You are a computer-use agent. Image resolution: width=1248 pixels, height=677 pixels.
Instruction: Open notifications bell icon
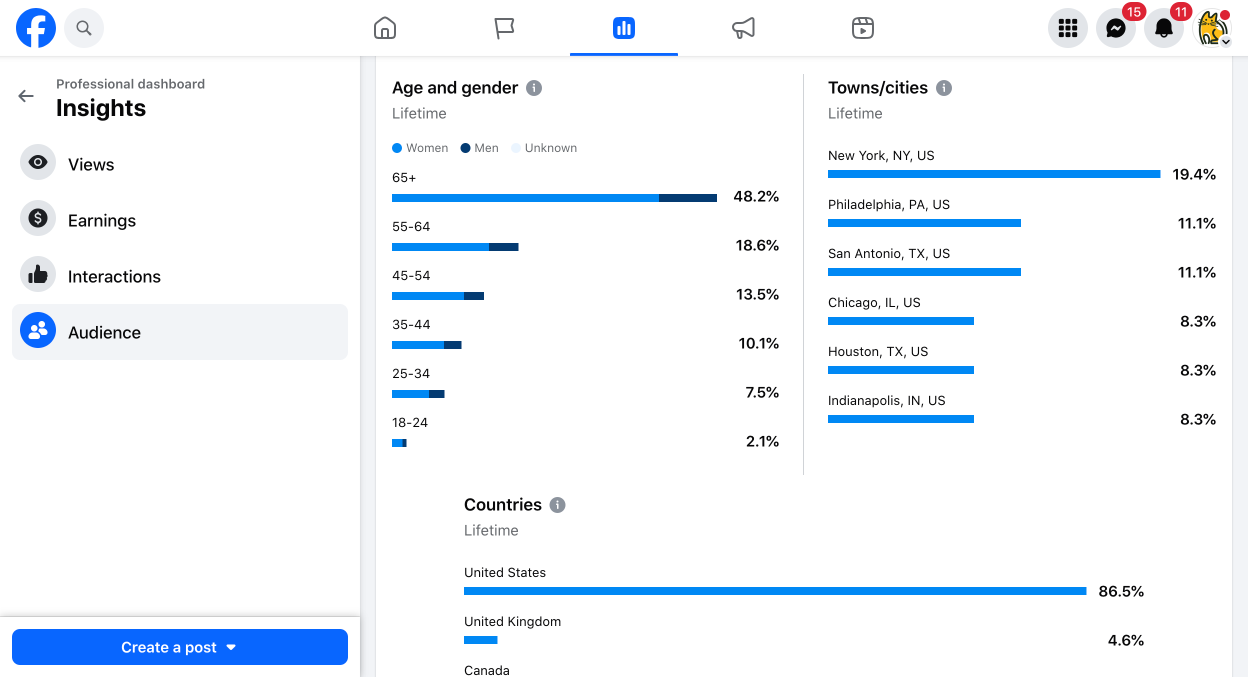tap(1164, 28)
